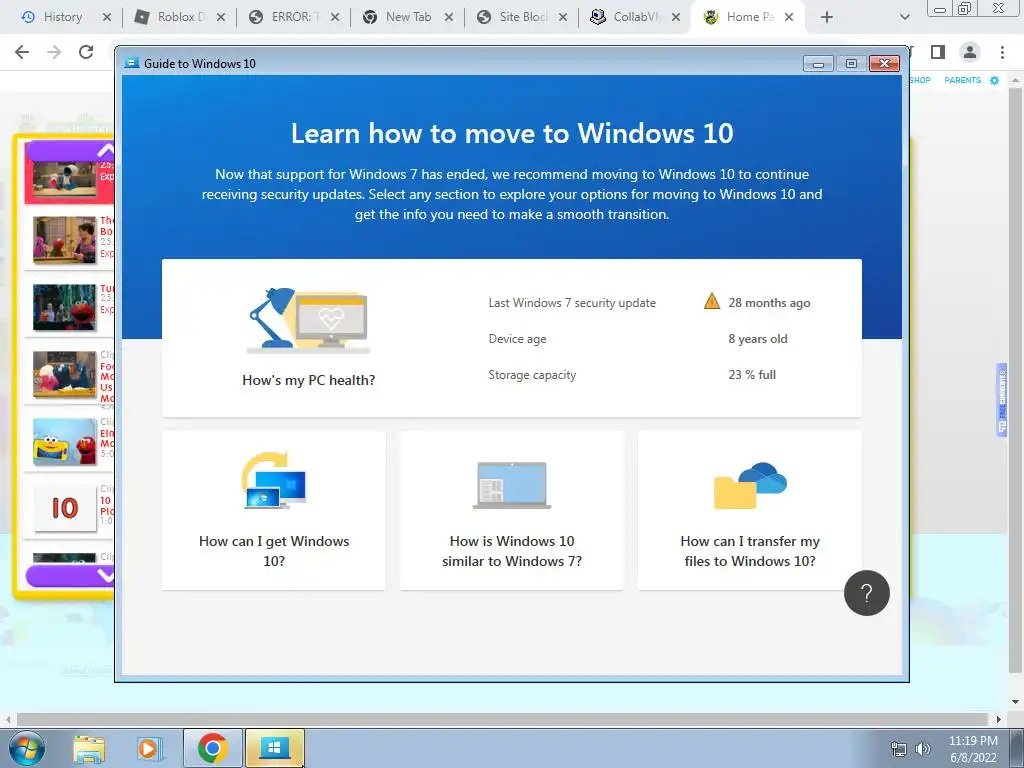Click the network icon in the system tray
This screenshot has width=1024, height=768.
click(x=899, y=749)
